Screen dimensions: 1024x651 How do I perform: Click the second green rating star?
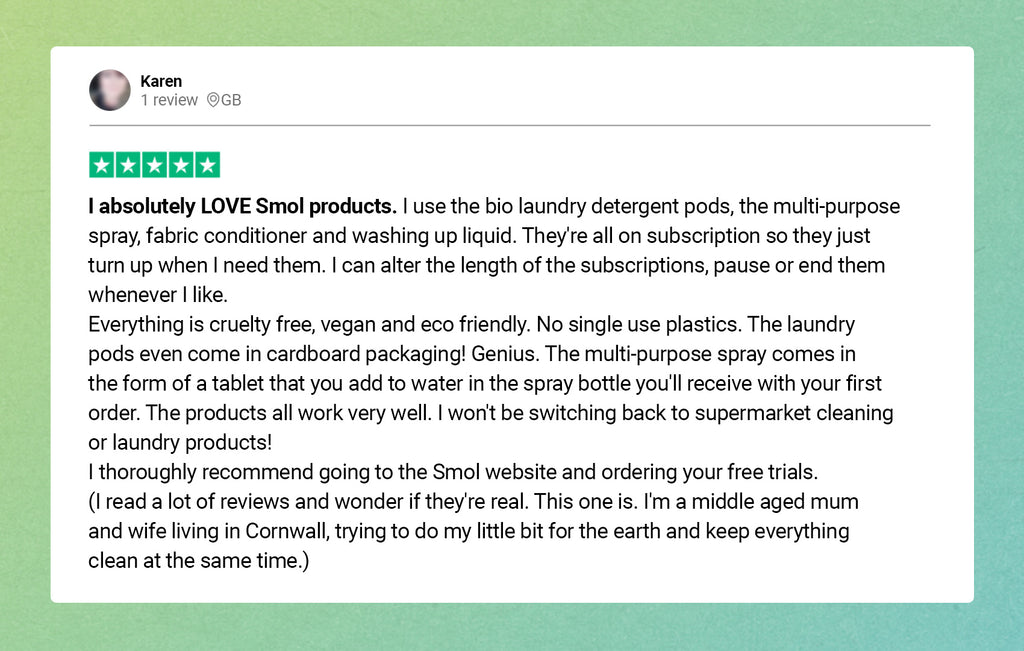pos(128,165)
